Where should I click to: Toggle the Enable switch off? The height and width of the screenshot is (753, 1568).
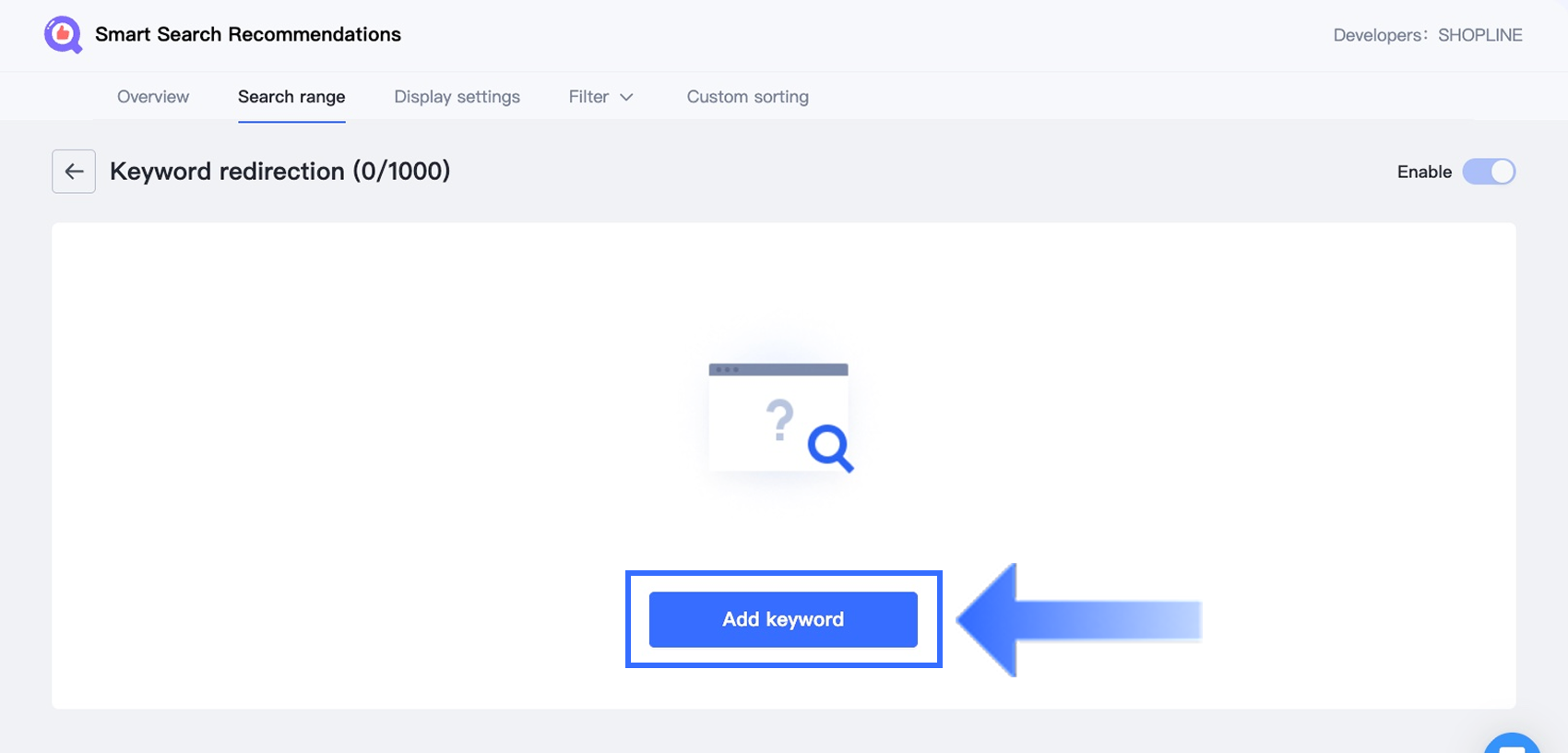(x=1489, y=172)
